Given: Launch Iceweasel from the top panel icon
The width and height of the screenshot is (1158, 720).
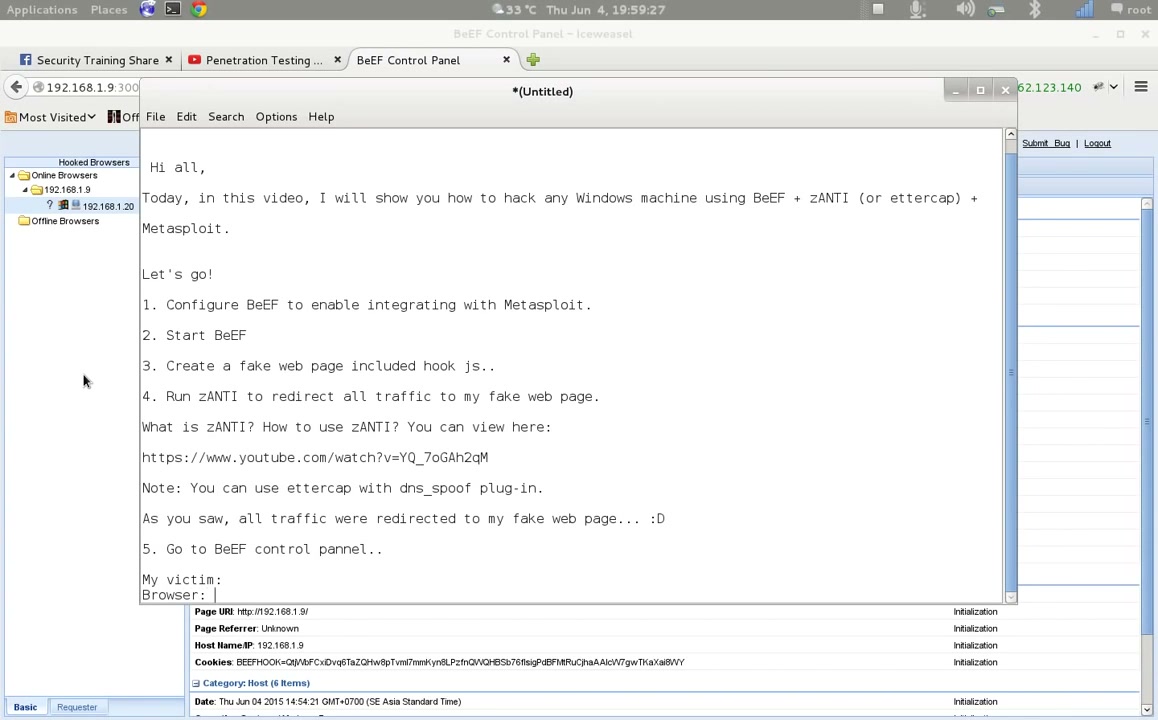Looking at the screenshot, I should [148, 9].
